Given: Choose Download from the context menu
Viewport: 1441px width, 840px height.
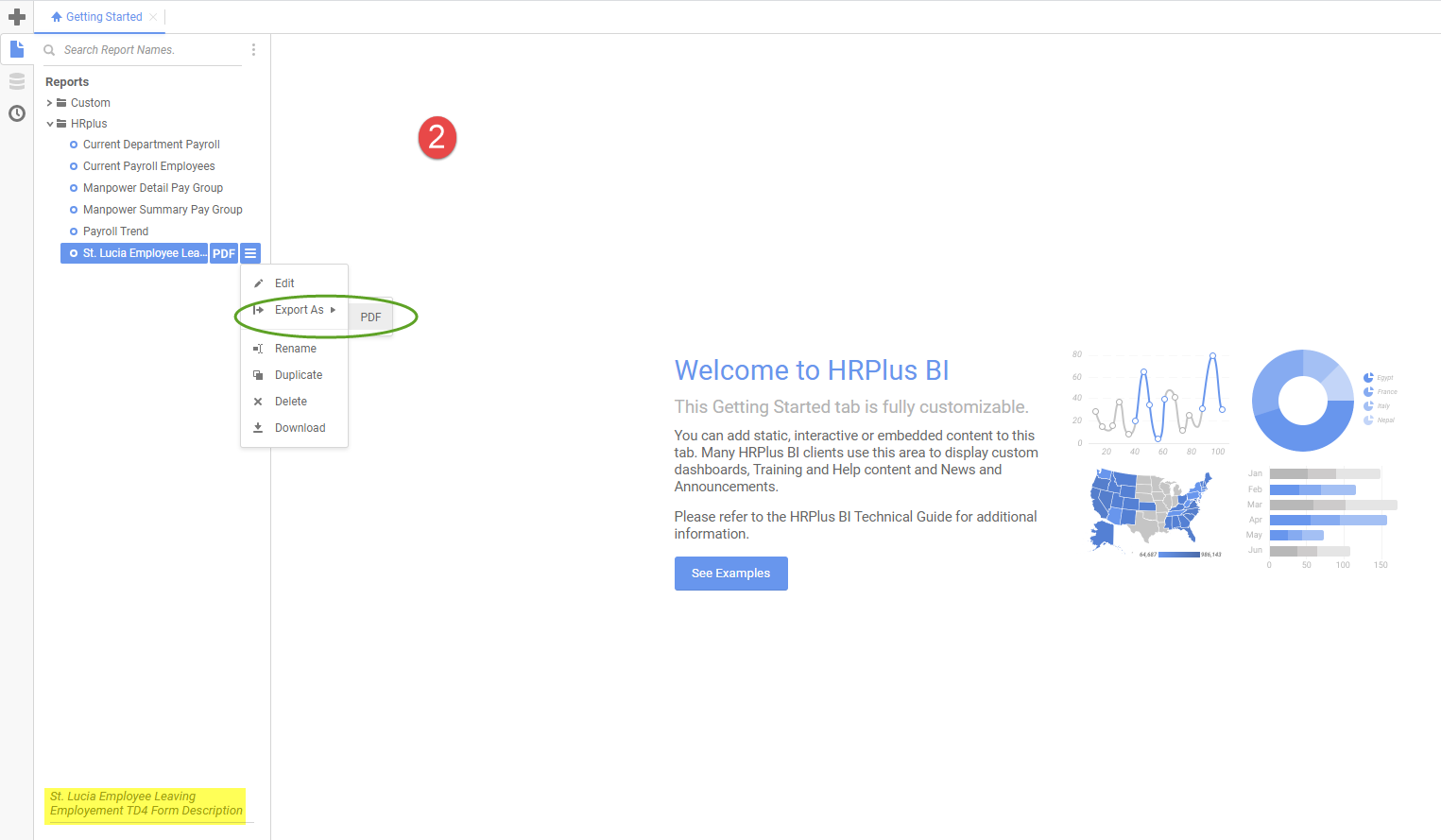Looking at the screenshot, I should coord(295,428).
